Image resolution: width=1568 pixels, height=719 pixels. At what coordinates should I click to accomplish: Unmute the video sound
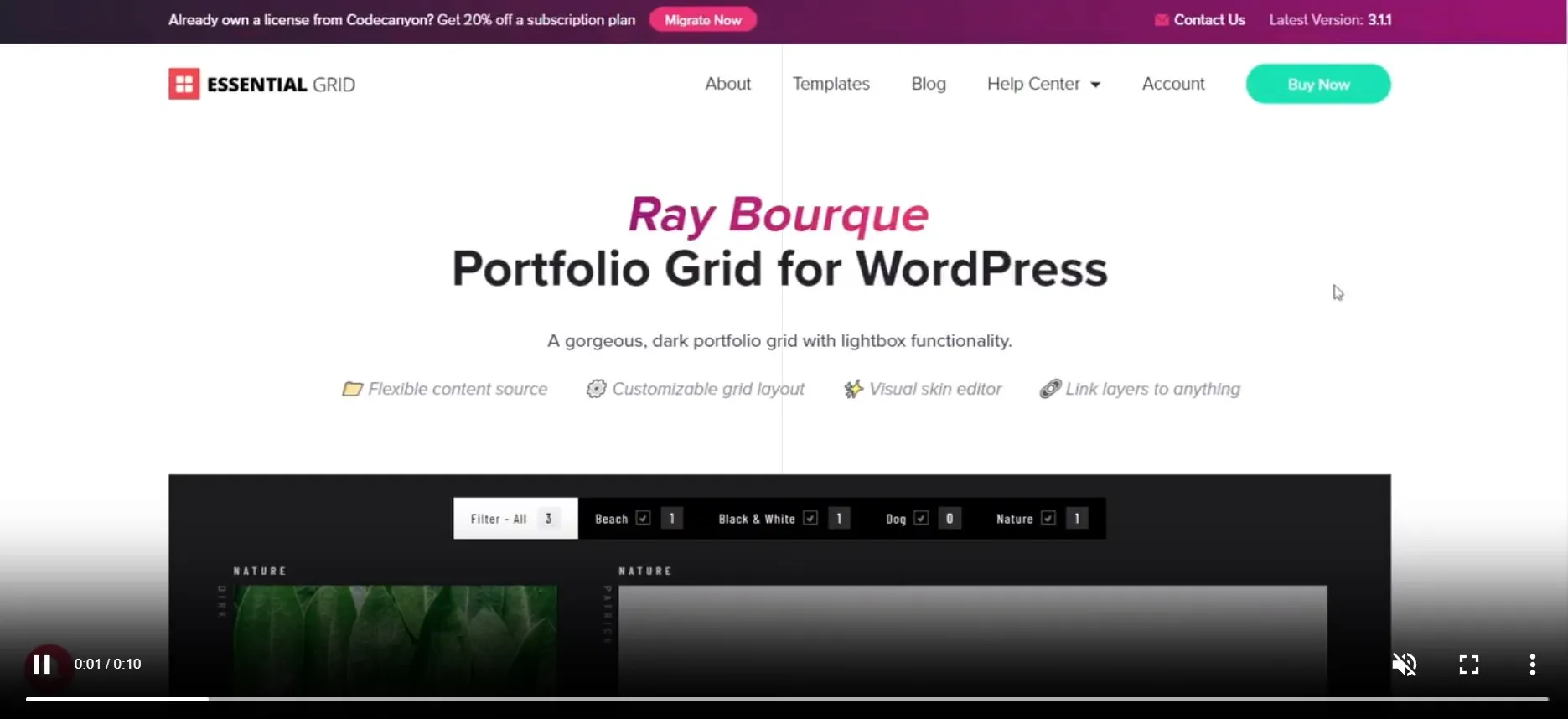[x=1405, y=665]
